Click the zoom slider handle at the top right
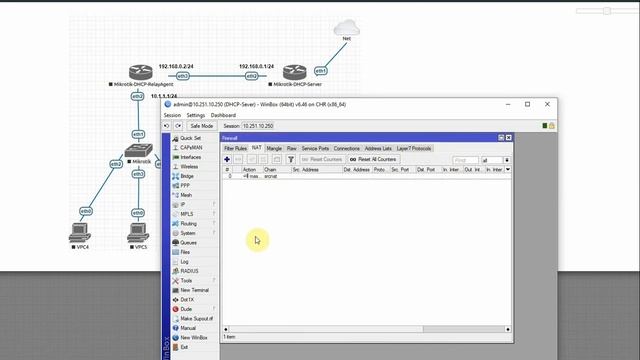The height and width of the screenshot is (360, 640). tap(607, 11)
